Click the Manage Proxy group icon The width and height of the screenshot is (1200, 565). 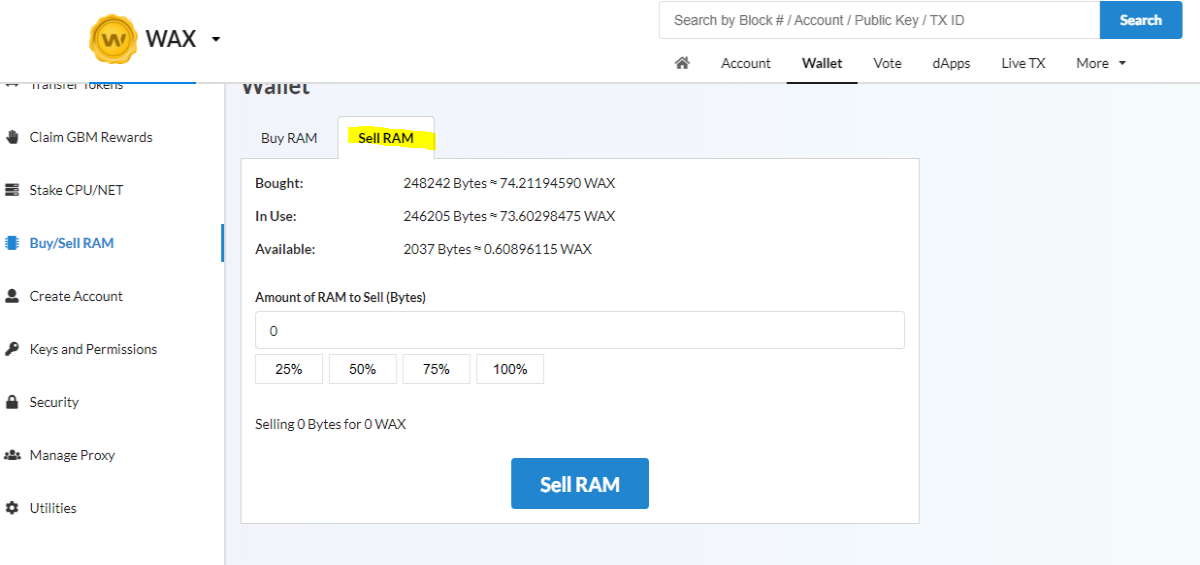click(x=12, y=455)
